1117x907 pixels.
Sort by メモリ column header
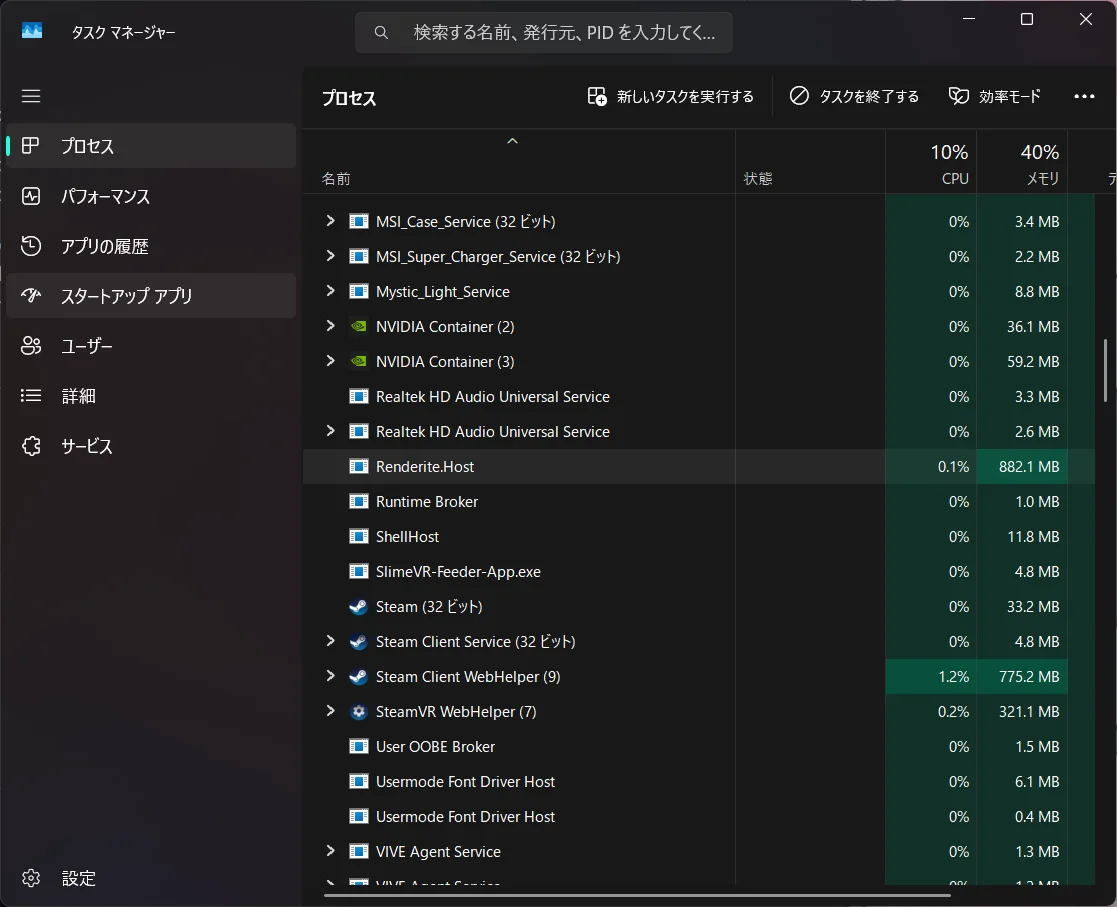[x=1022, y=162]
